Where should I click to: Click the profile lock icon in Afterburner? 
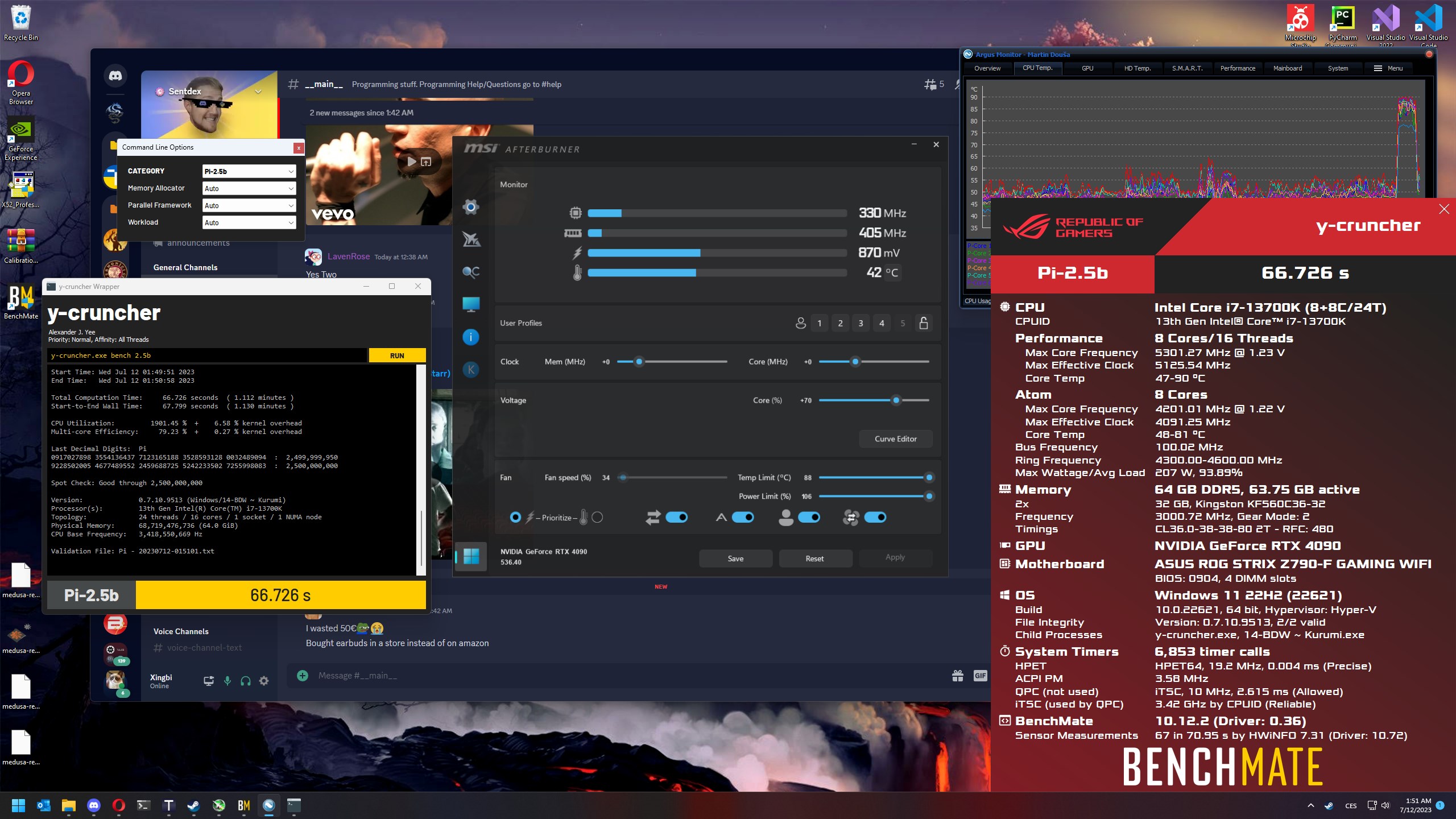(x=924, y=323)
